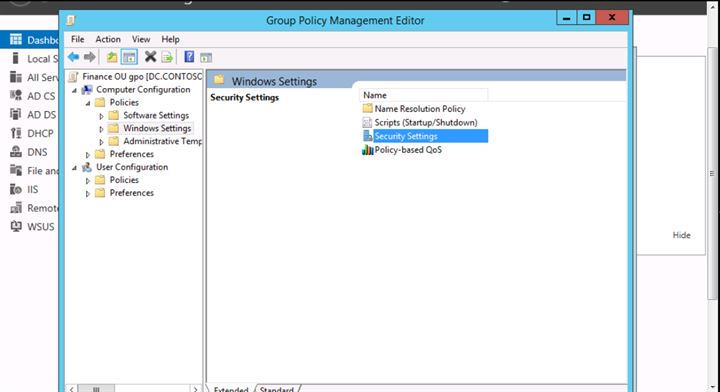Expand Preferences under User Configuration
The image size is (720, 392).
(88, 194)
